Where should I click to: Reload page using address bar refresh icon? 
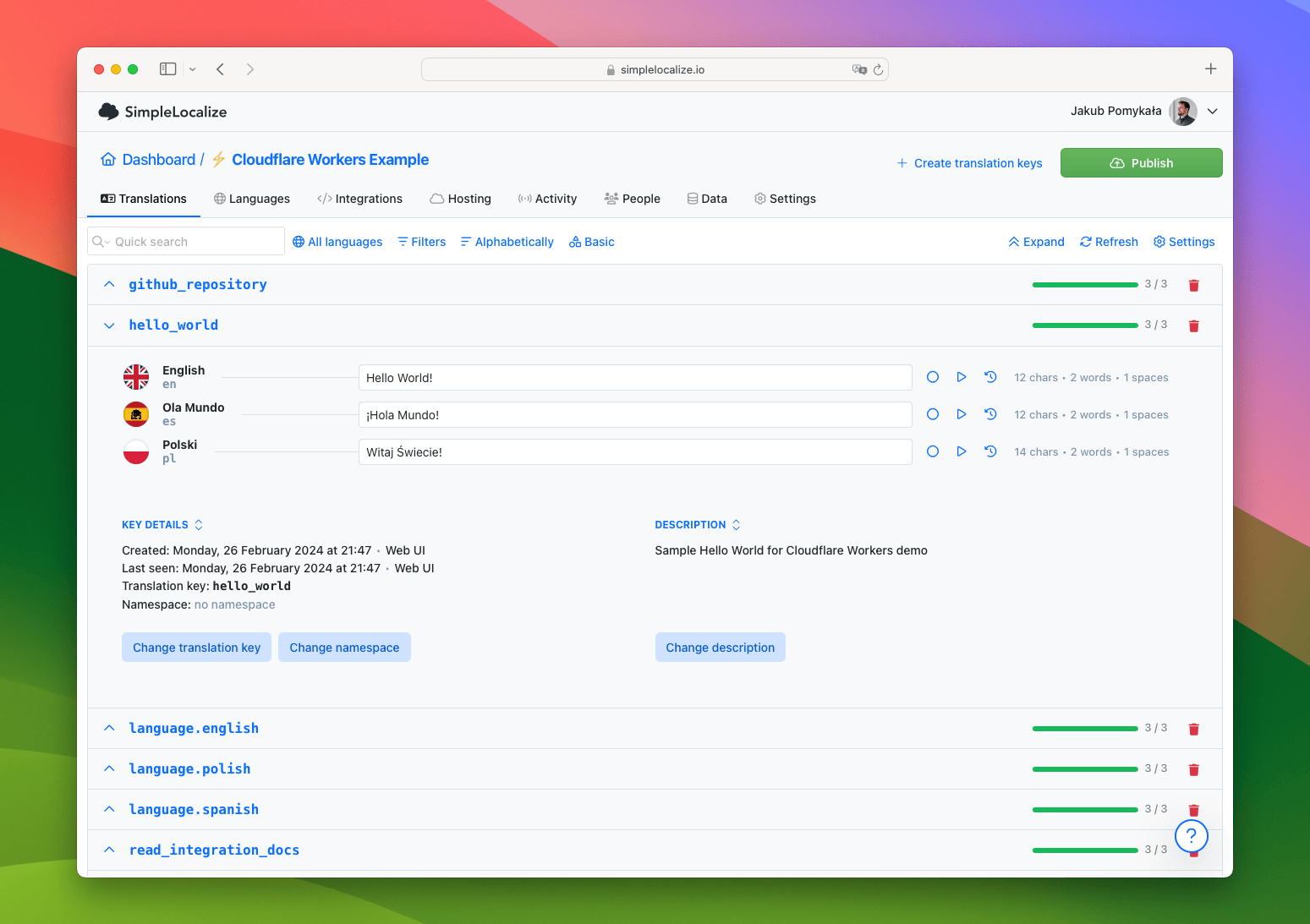click(878, 69)
